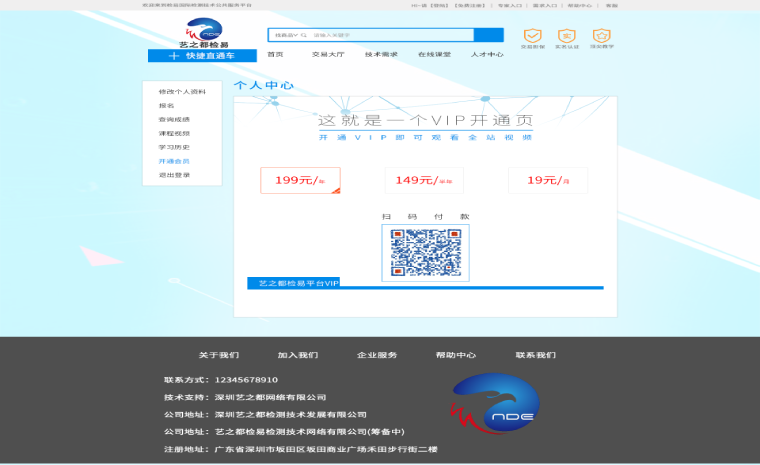Open the 专家入口 link
Screen dimensions: 760x465
pyautogui.click(x=510, y=5)
